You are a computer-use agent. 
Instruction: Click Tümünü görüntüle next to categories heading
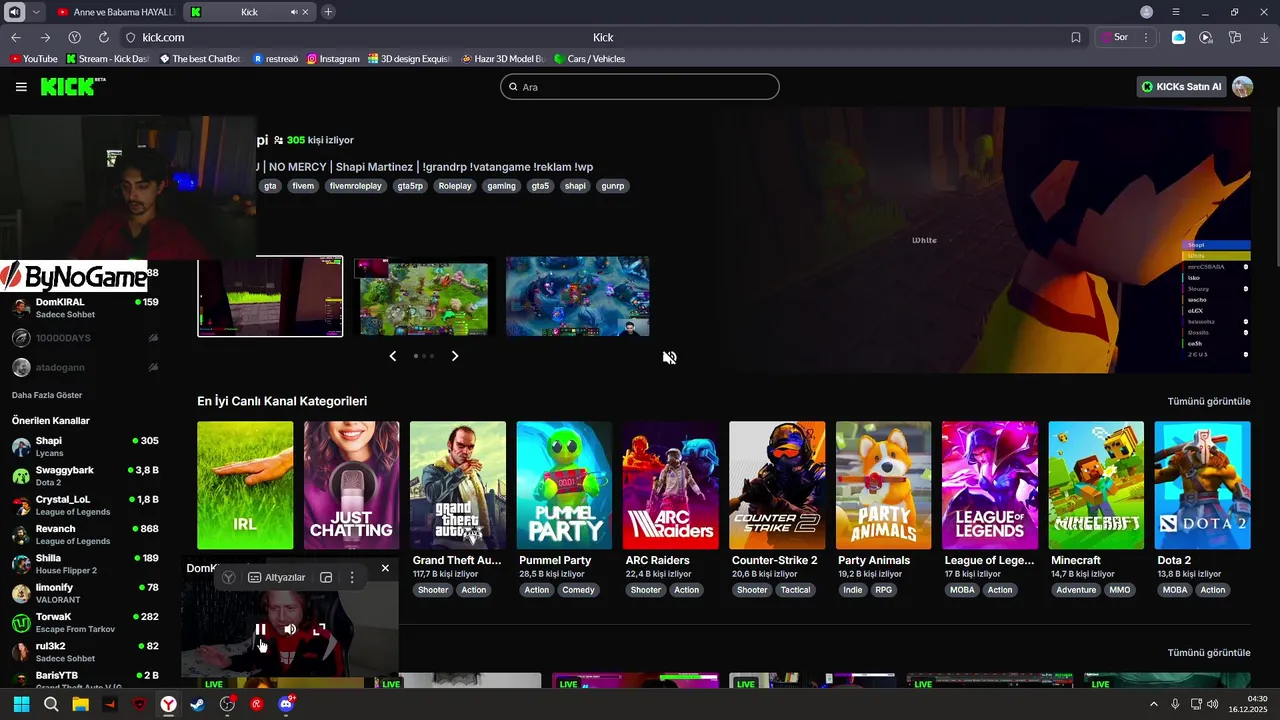[1209, 401]
